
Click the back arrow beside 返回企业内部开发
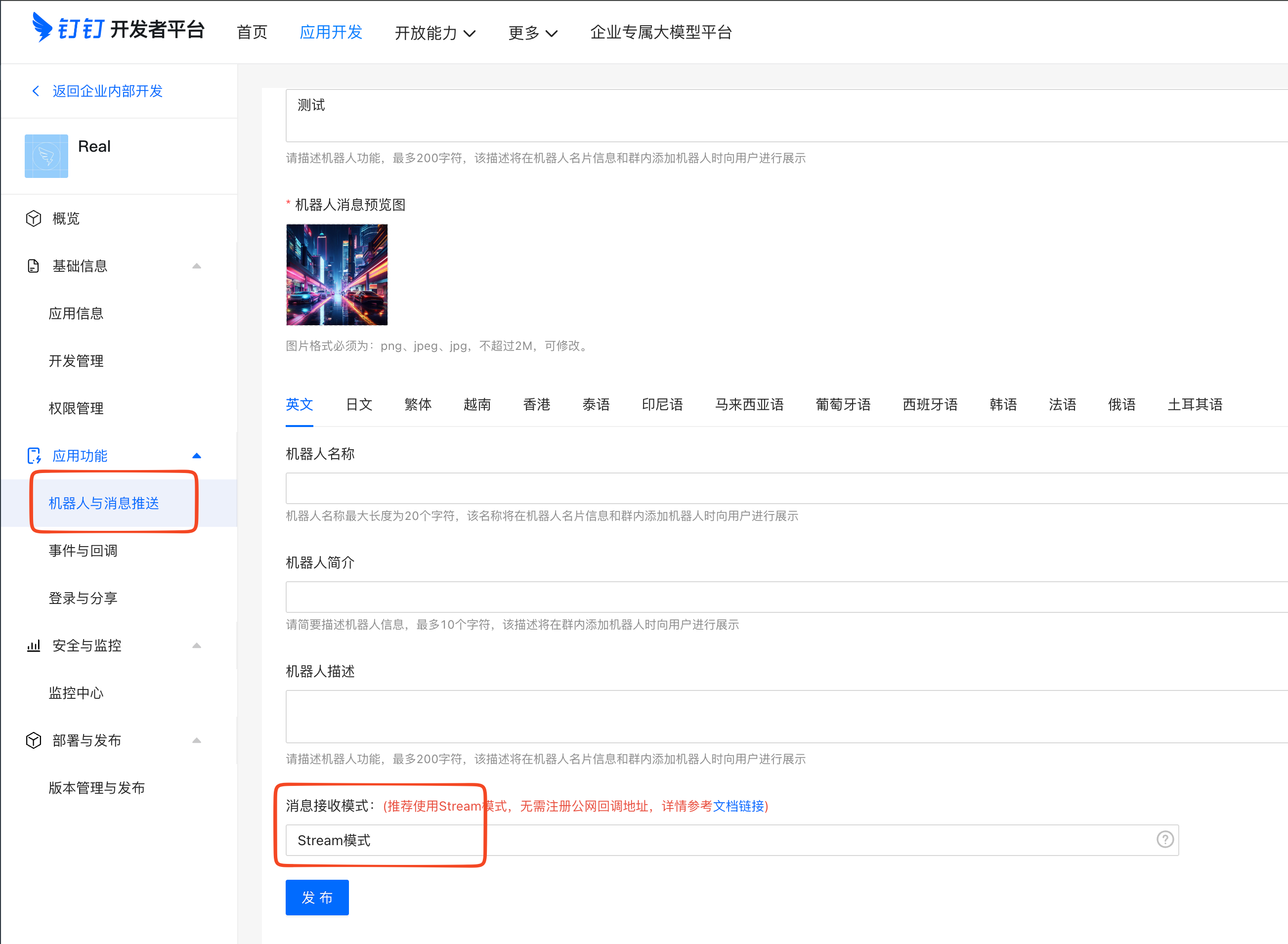pyautogui.click(x=36, y=90)
